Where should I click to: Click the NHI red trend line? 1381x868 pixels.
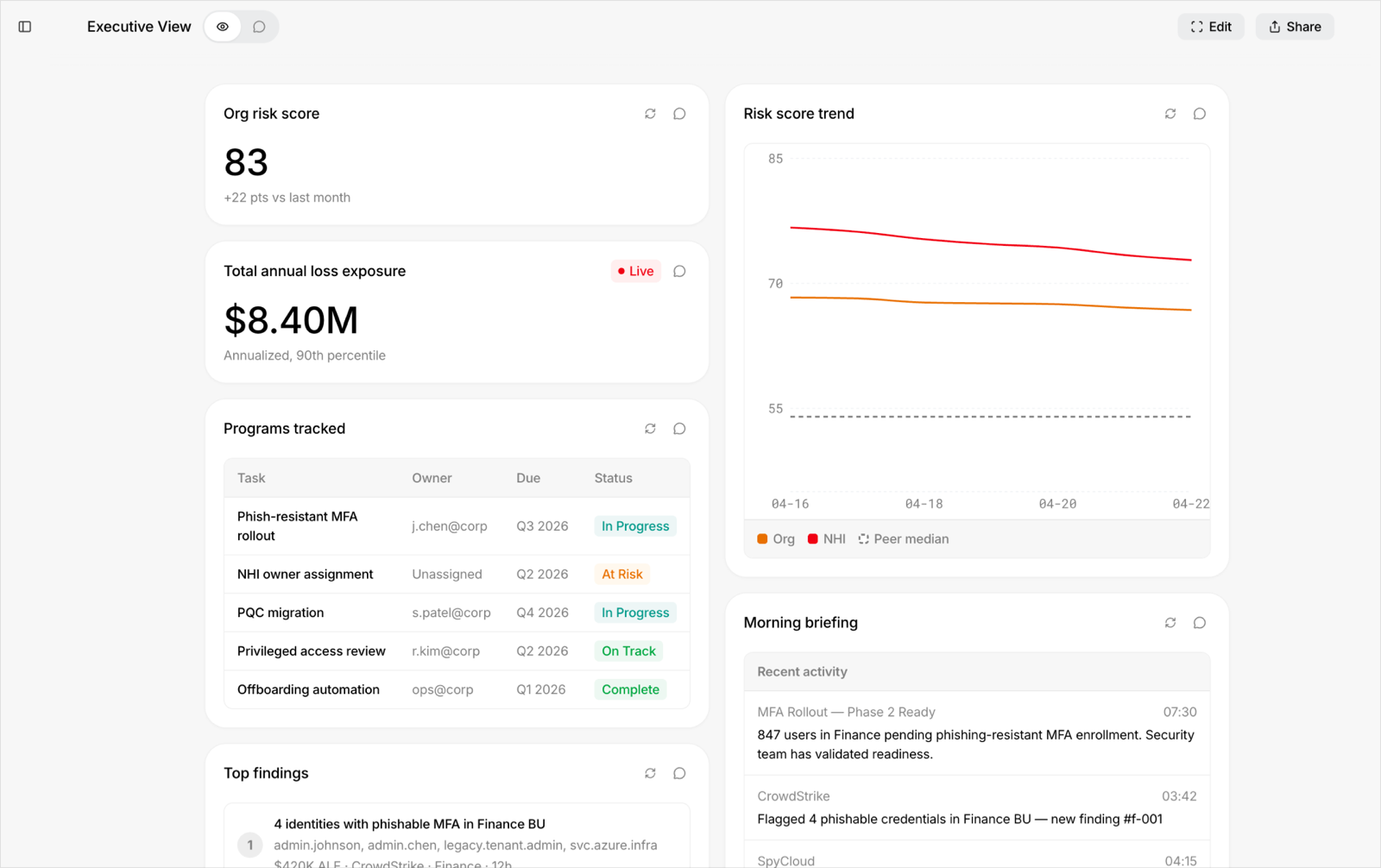pos(991,243)
